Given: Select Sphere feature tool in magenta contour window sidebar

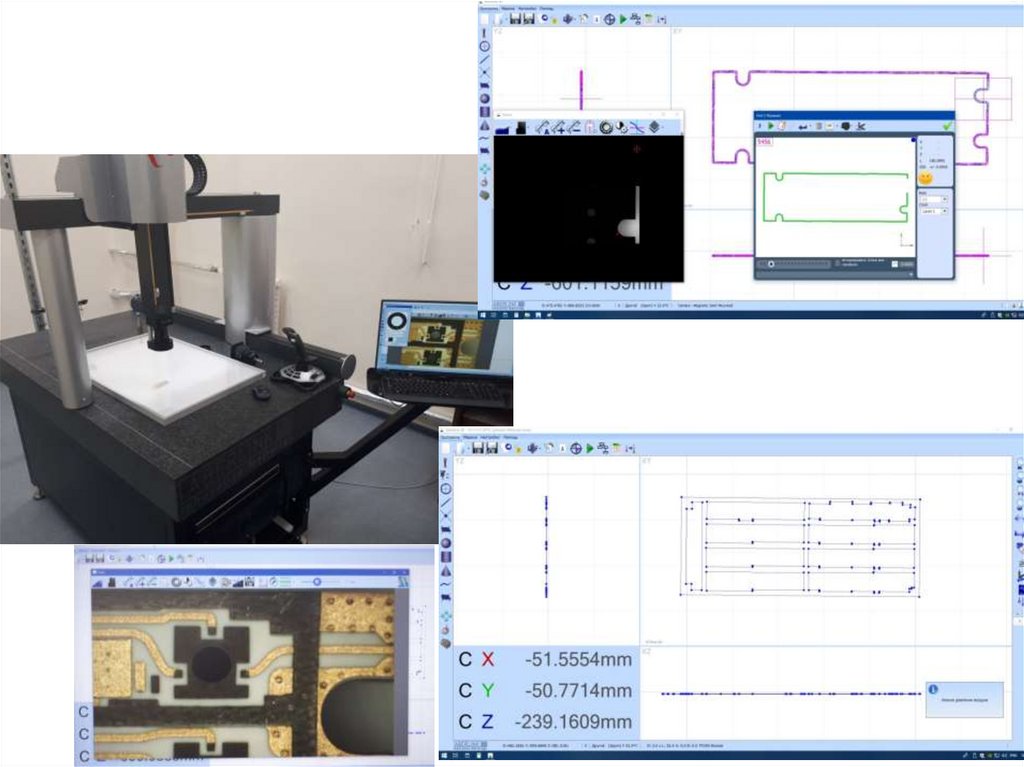Looking at the screenshot, I should click(485, 99).
